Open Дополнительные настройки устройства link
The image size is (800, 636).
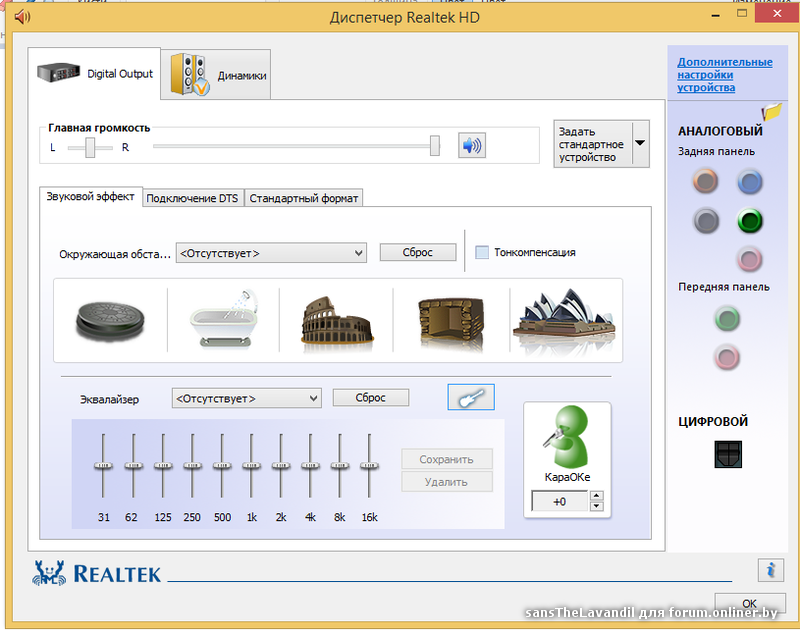724,74
